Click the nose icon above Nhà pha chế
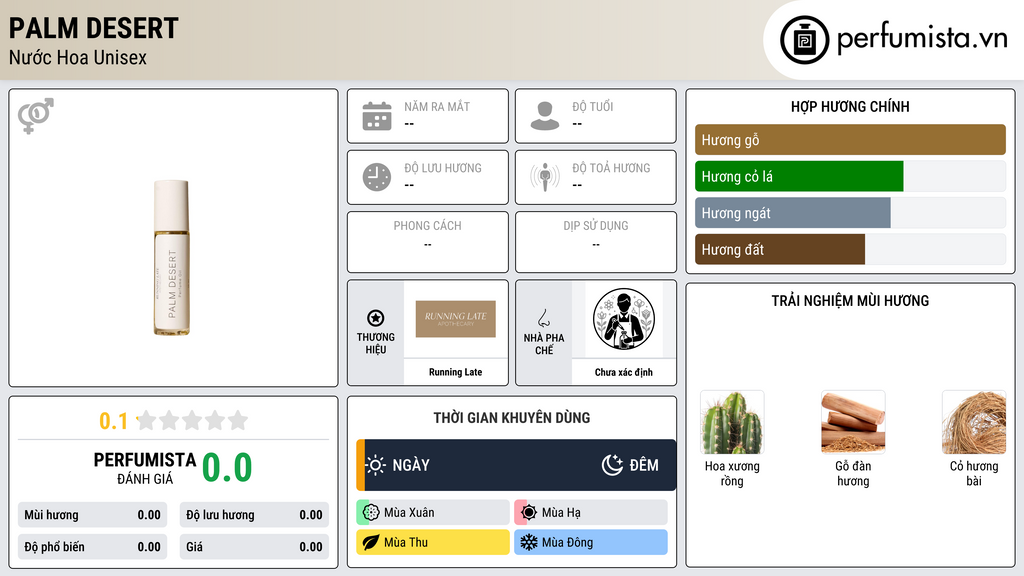 543,318
